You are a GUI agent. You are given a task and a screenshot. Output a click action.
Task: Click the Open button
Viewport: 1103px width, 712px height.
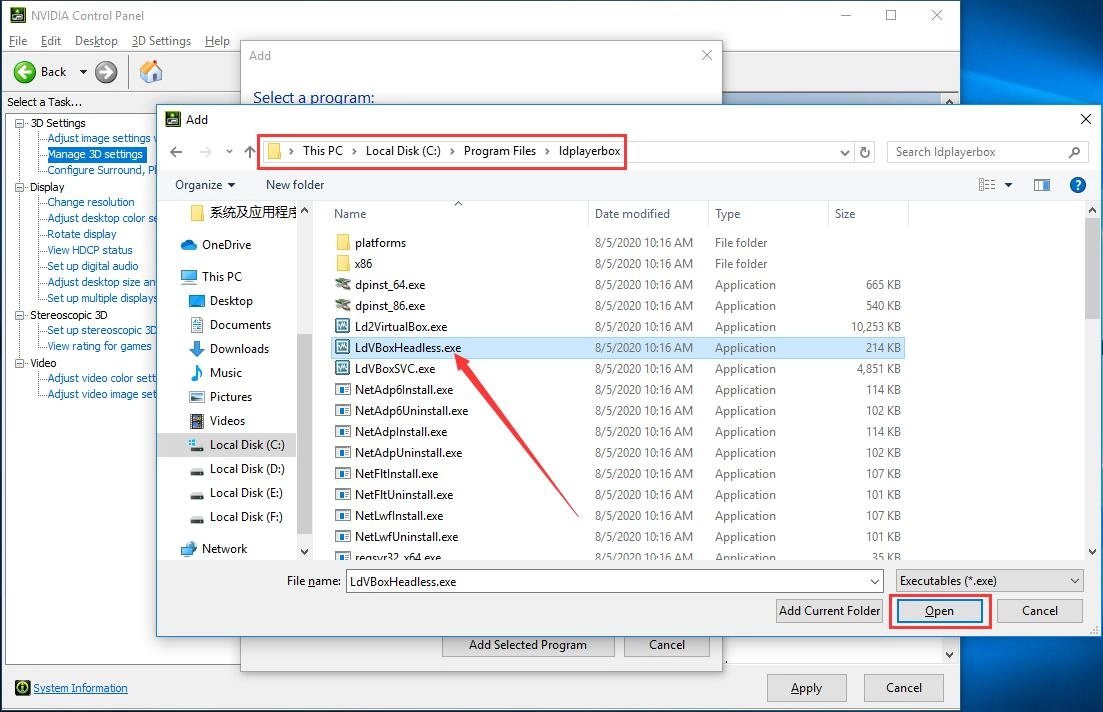tap(938, 610)
